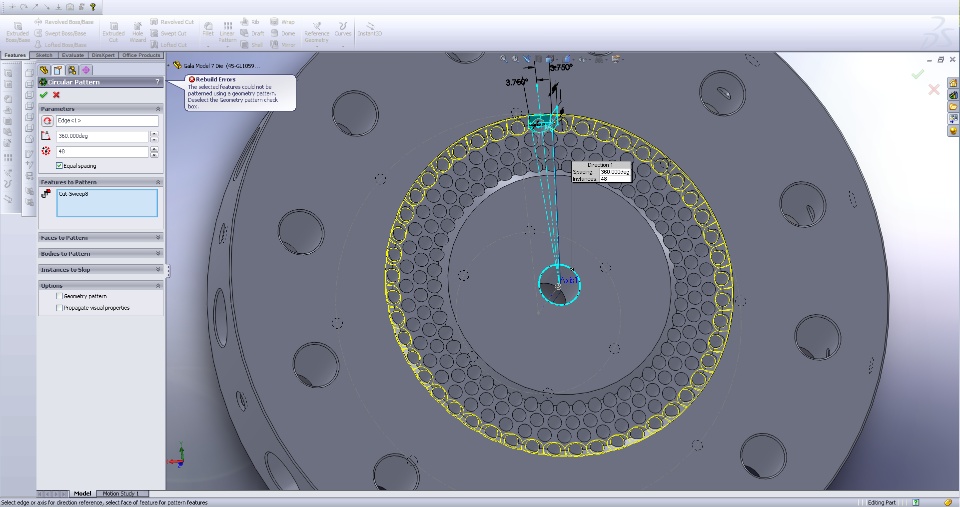Click the Lofted Boss/Base tool
The image size is (960, 507).
click(61, 45)
